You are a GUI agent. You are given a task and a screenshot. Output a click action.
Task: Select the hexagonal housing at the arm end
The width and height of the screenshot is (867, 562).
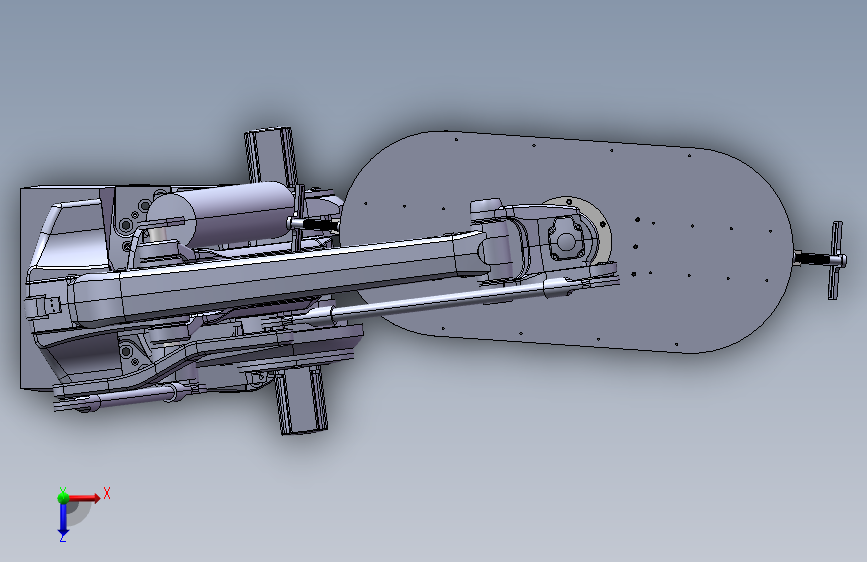tap(565, 239)
